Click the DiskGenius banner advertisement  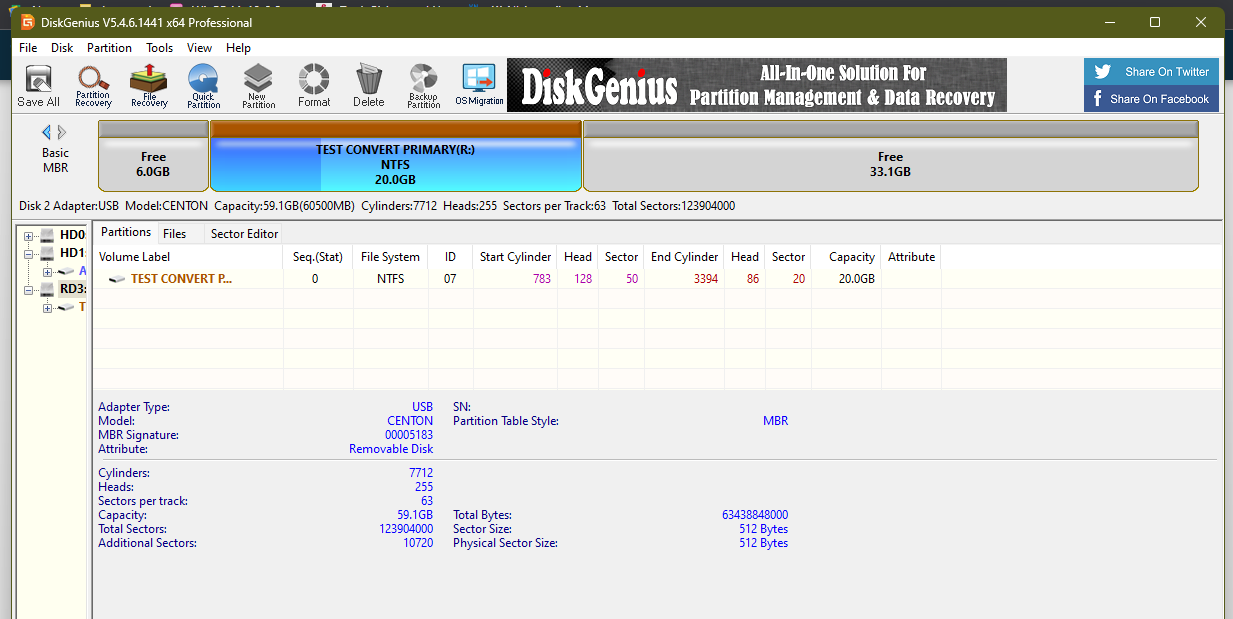point(757,85)
